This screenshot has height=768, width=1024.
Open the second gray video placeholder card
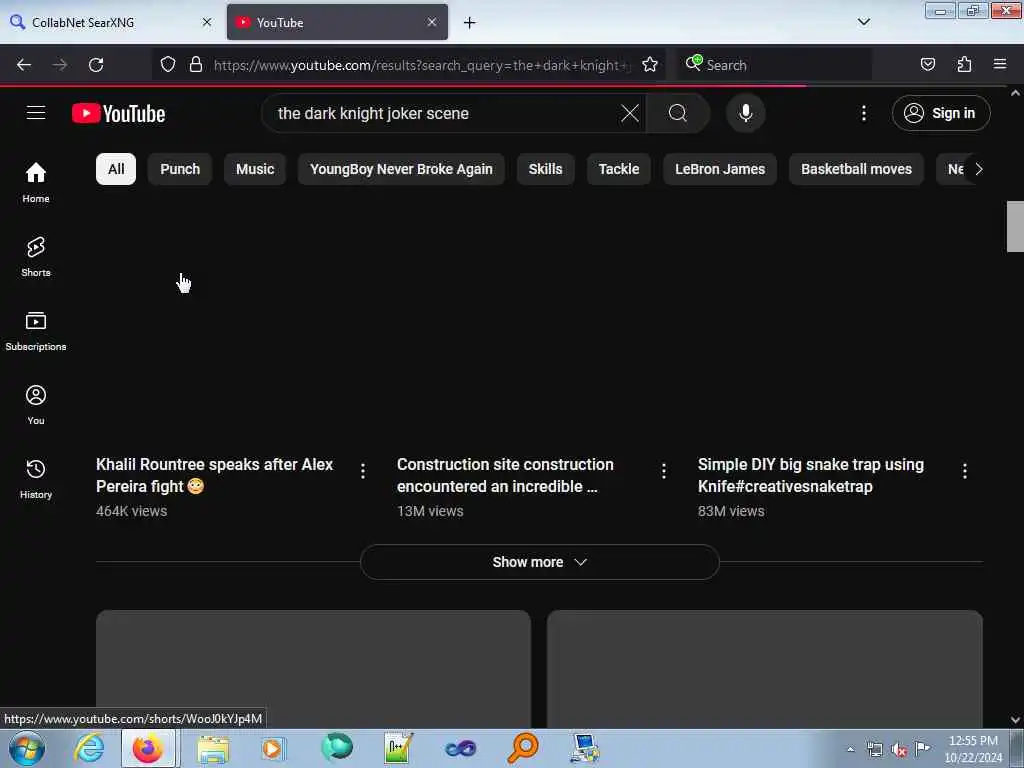point(765,669)
